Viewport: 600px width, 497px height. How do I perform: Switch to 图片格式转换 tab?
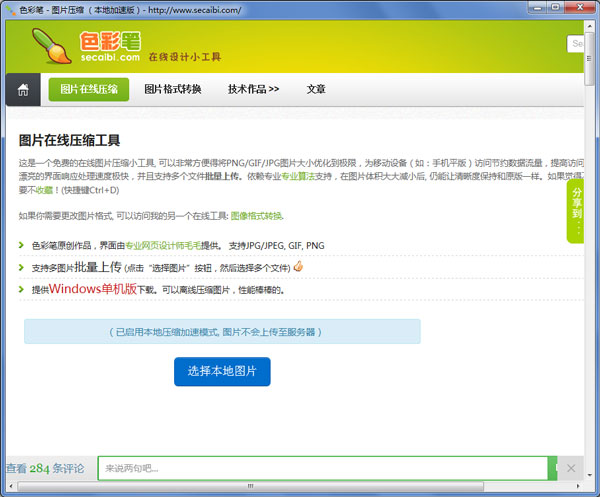pos(173,89)
